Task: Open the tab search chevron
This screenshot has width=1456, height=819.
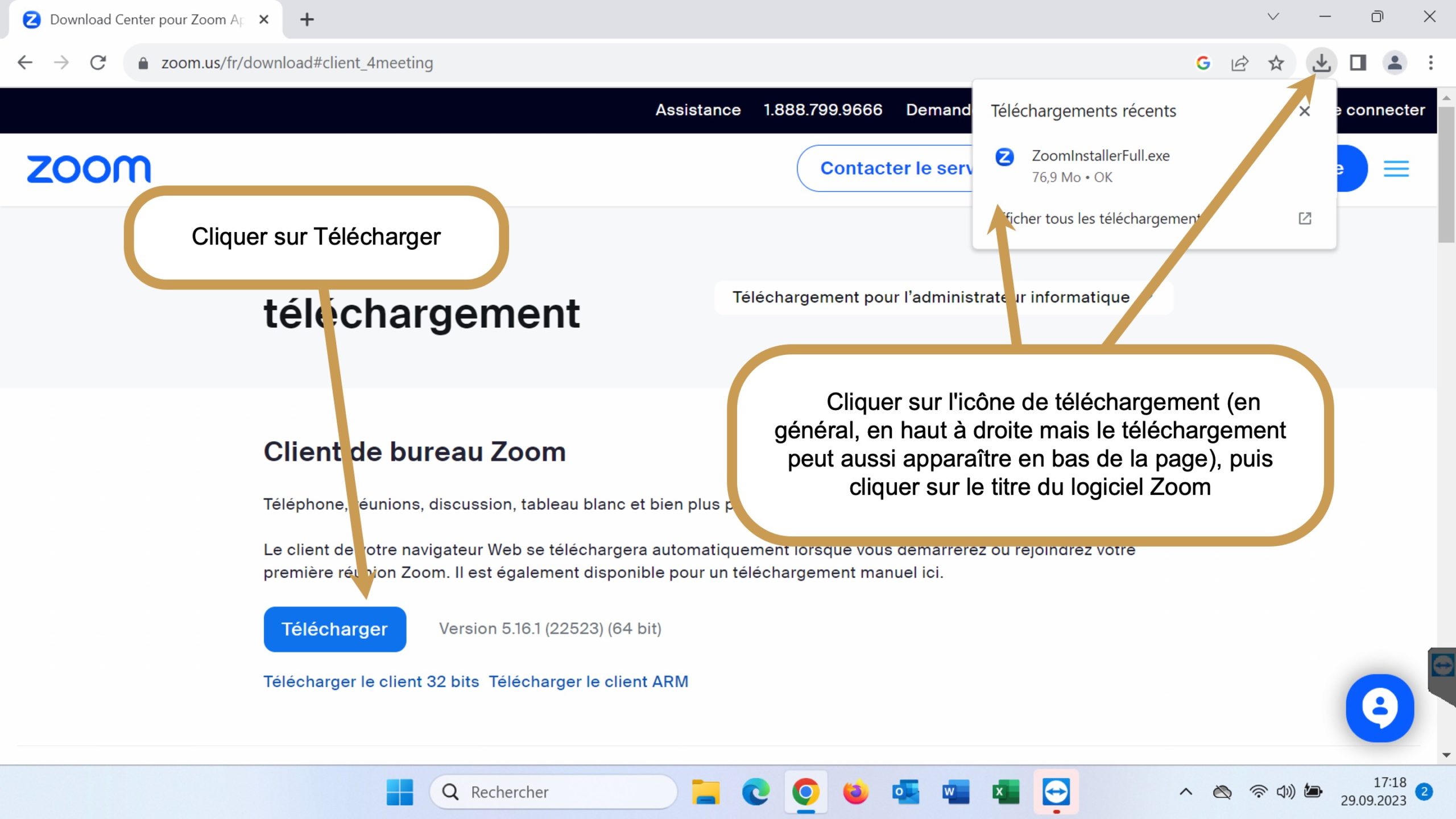Action: tap(1273, 17)
